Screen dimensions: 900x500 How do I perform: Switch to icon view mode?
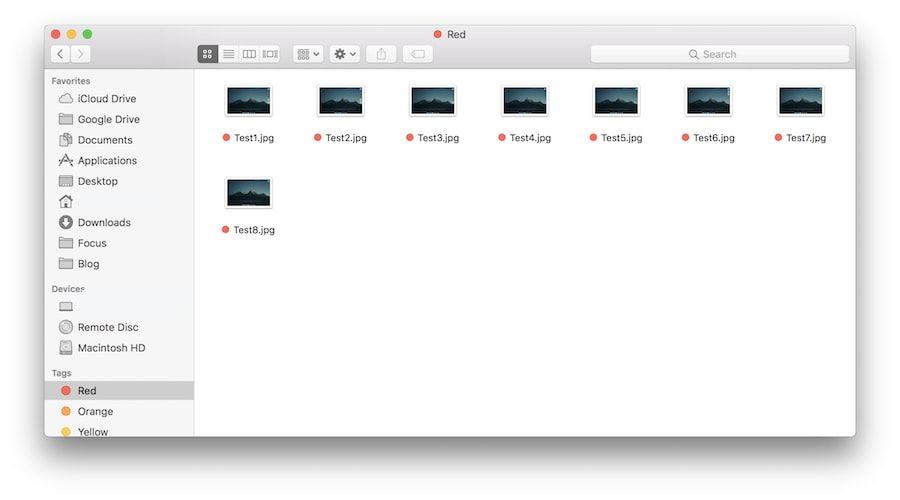click(x=208, y=54)
